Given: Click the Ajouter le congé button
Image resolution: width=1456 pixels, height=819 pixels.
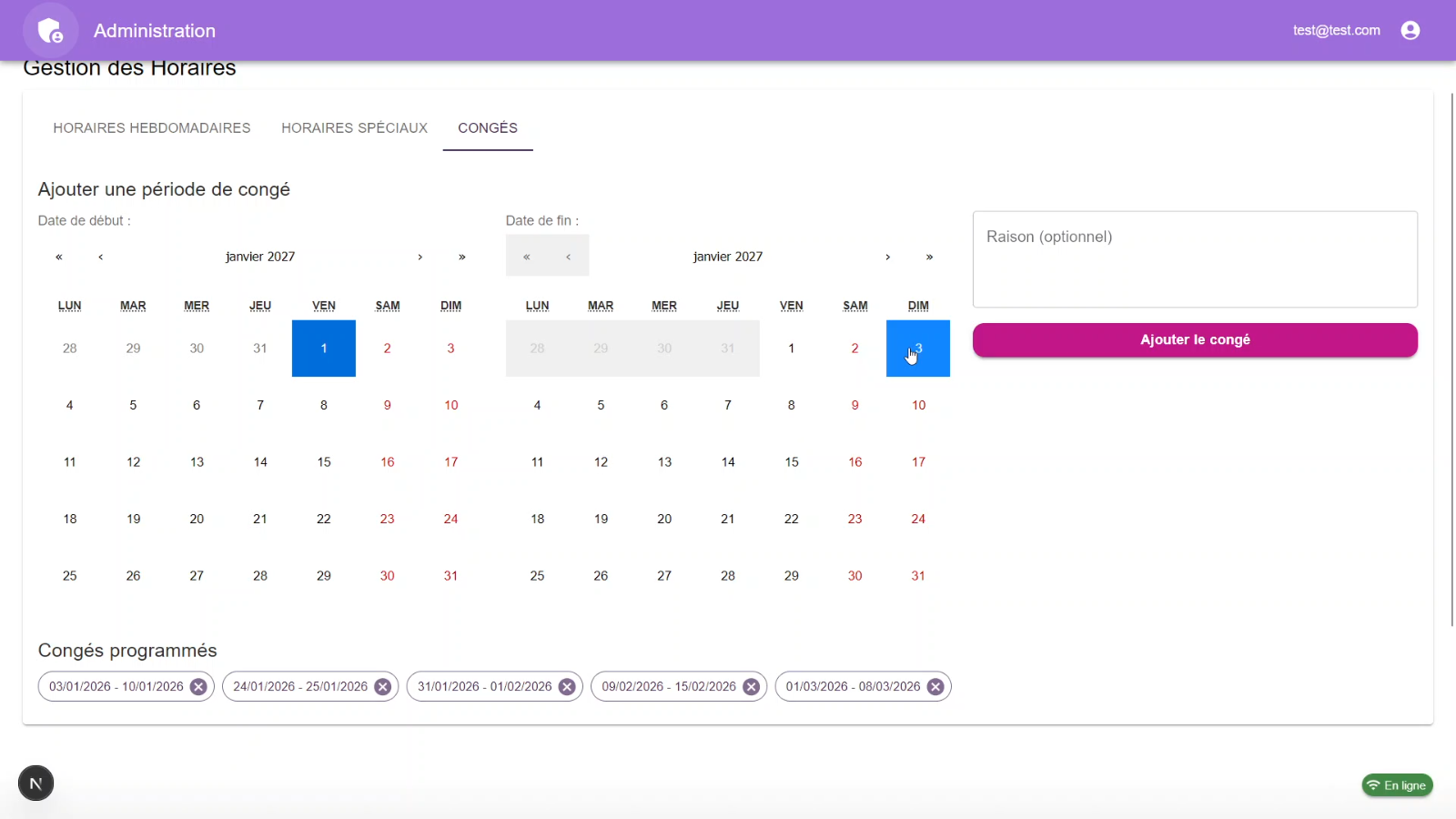Looking at the screenshot, I should pyautogui.click(x=1195, y=340).
